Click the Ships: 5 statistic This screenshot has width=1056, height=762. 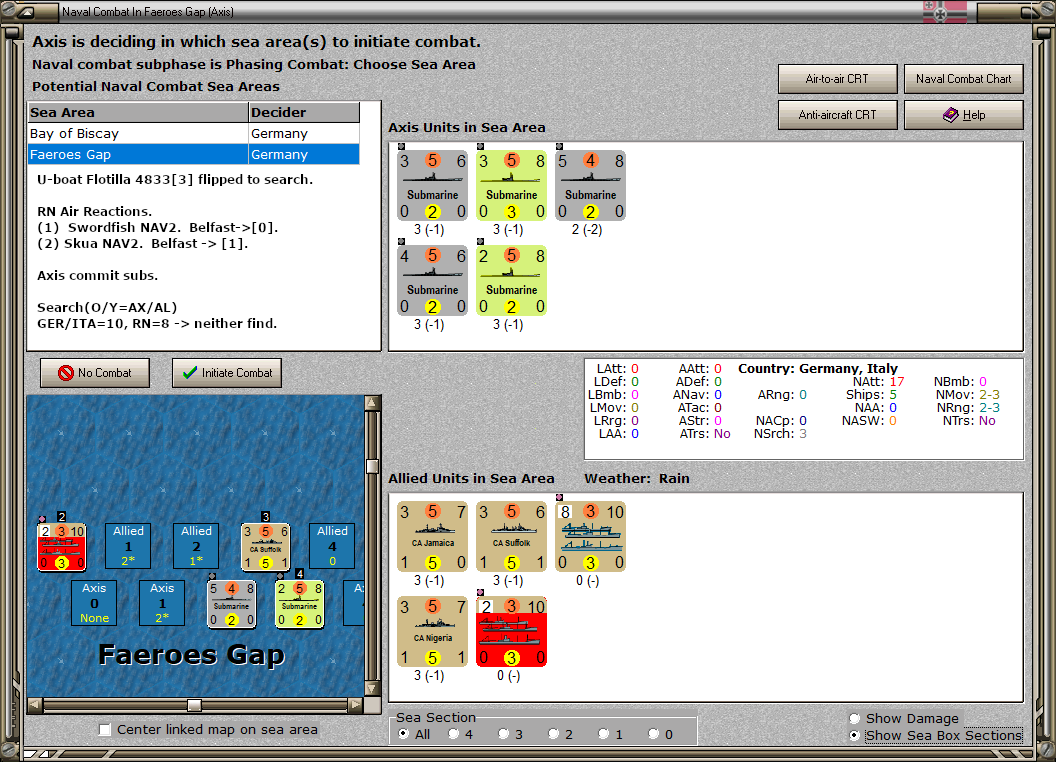point(871,395)
